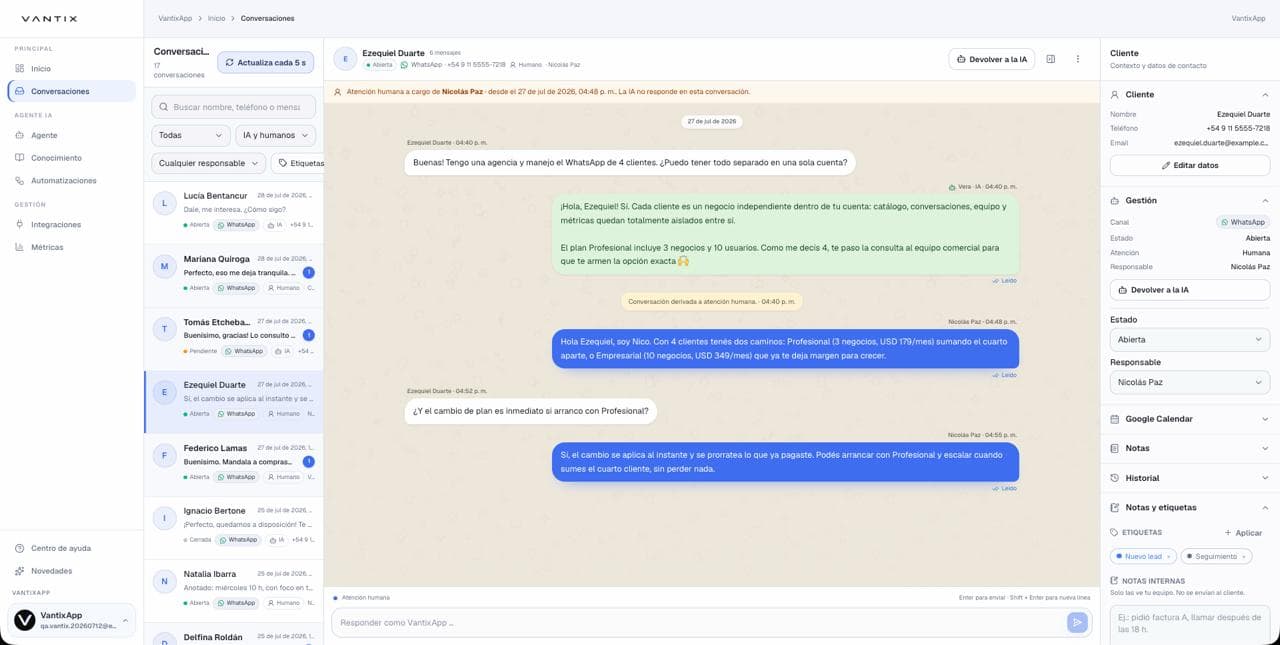Select the Tomás Etcheba... conversation

click(x=233, y=338)
